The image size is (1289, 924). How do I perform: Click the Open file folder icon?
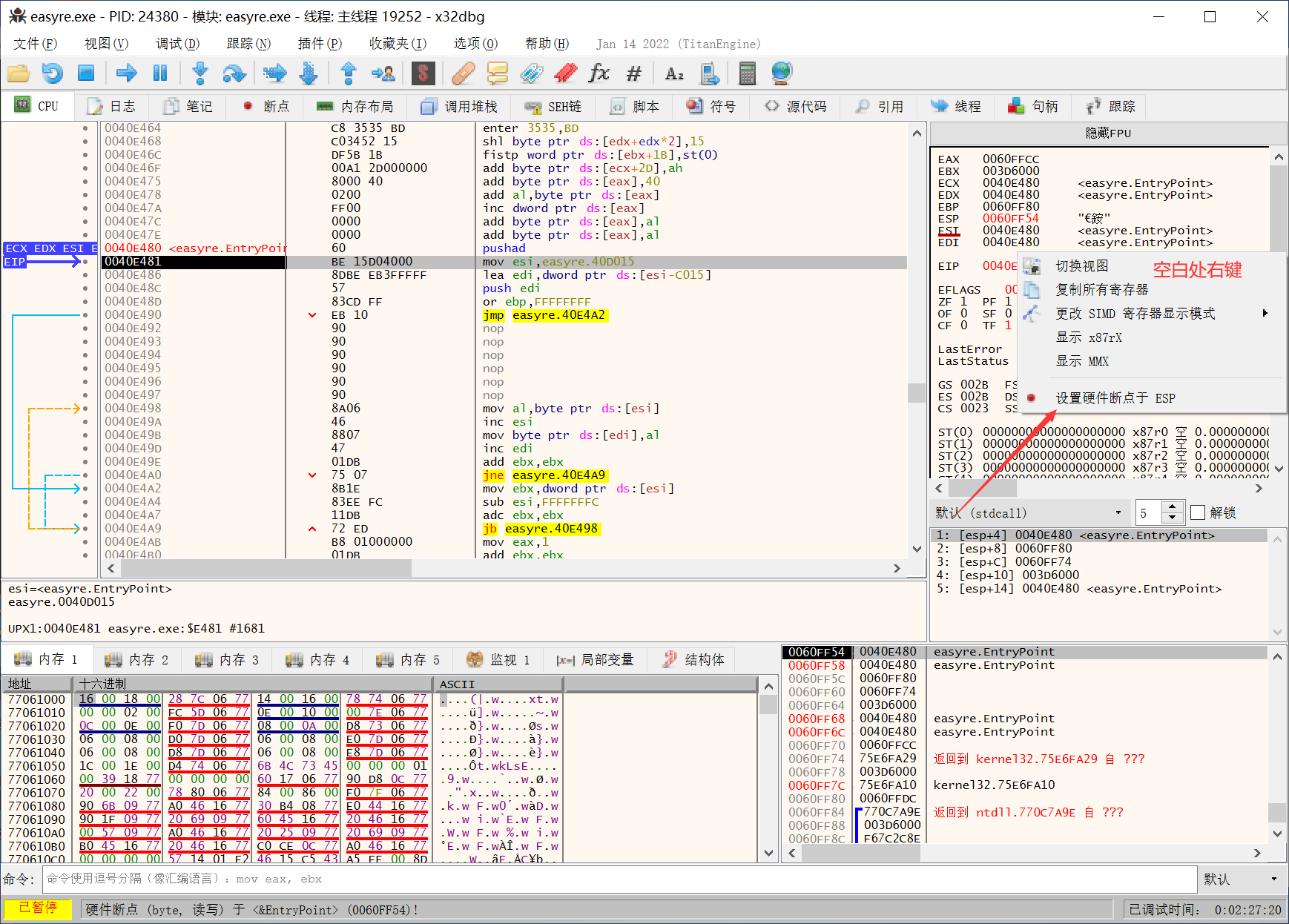19,73
